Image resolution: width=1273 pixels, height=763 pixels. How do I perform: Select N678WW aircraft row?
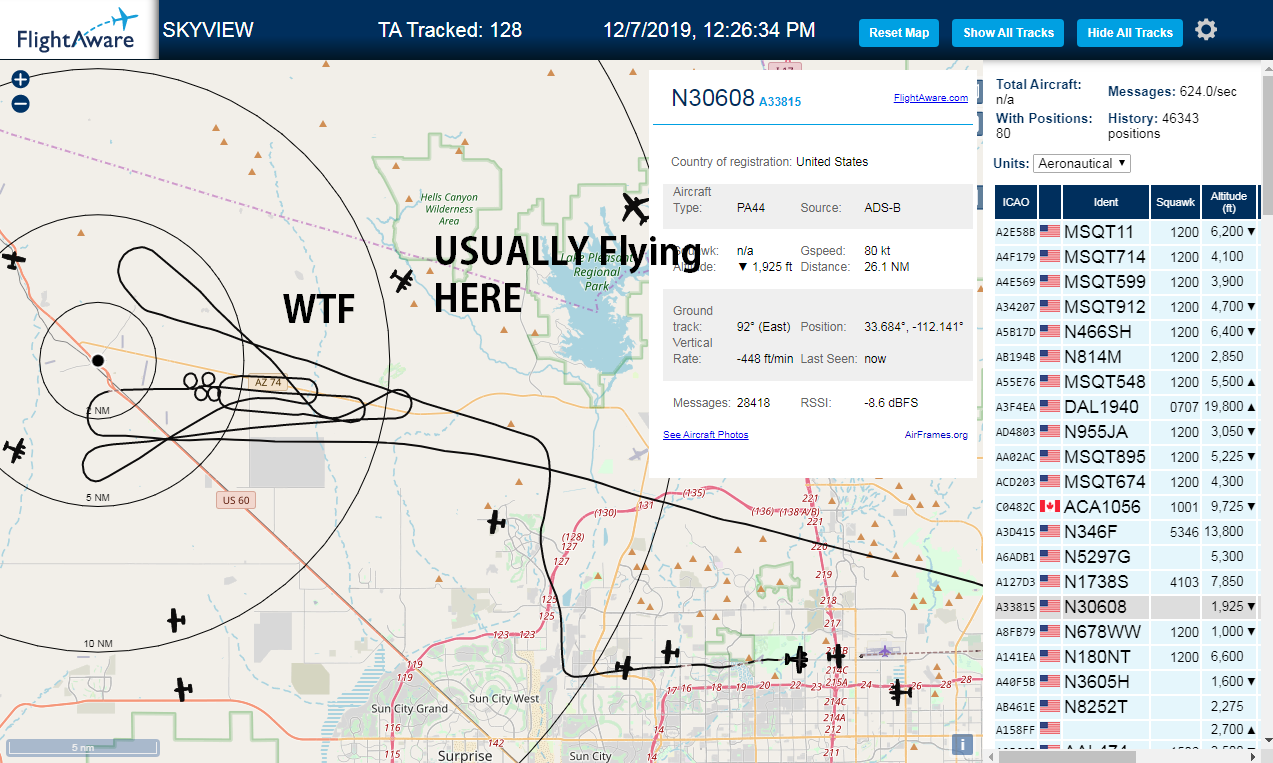[1127, 631]
